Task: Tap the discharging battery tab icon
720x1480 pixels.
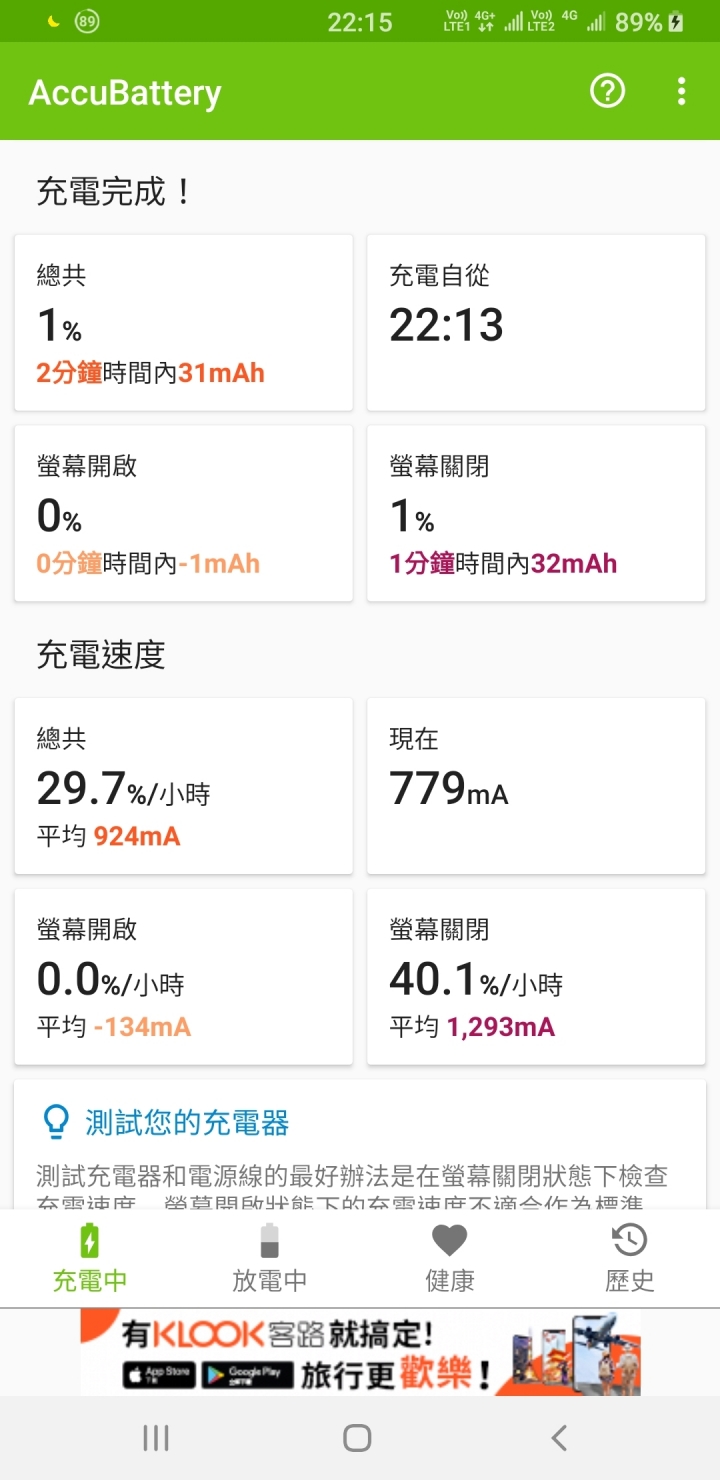Action: click(270, 1241)
